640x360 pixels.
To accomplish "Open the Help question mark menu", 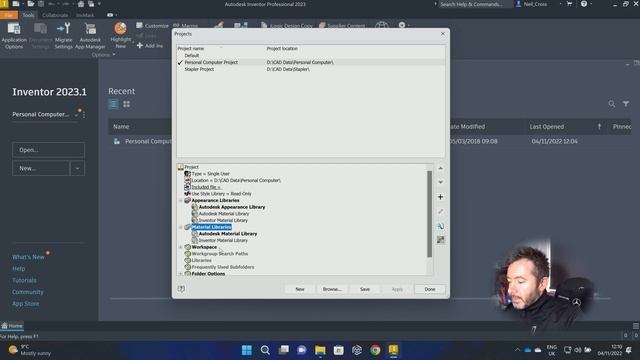I will coord(584,4).
